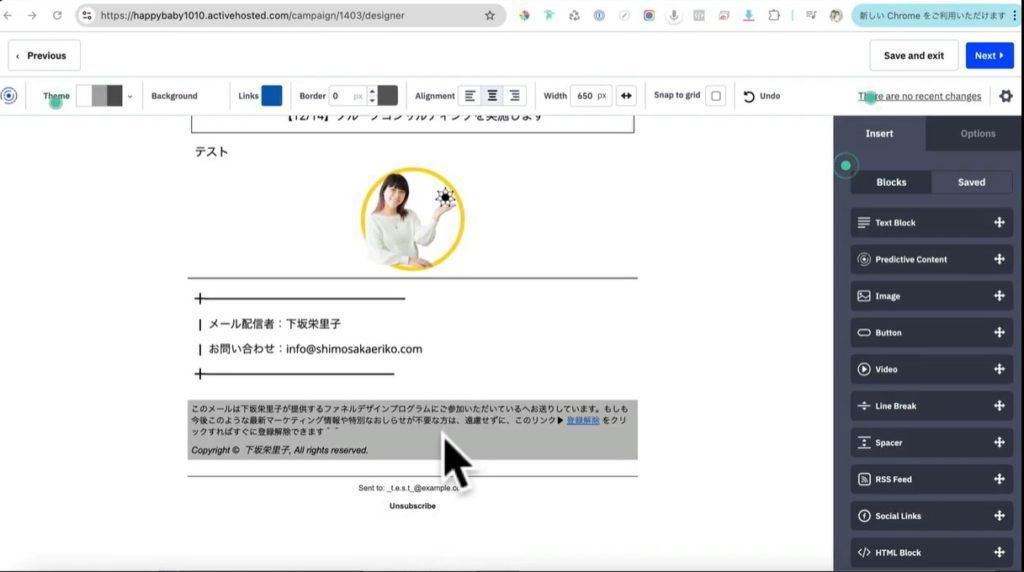This screenshot has width=1024, height=572.
Task: Click the full-width arrows icon beside Width
Action: tap(626, 96)
